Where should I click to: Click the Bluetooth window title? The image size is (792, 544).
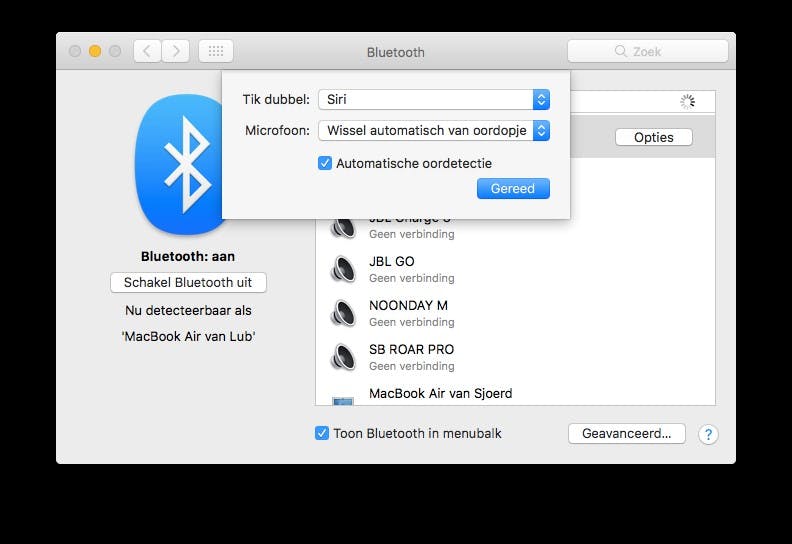click(x=395, y=52)
